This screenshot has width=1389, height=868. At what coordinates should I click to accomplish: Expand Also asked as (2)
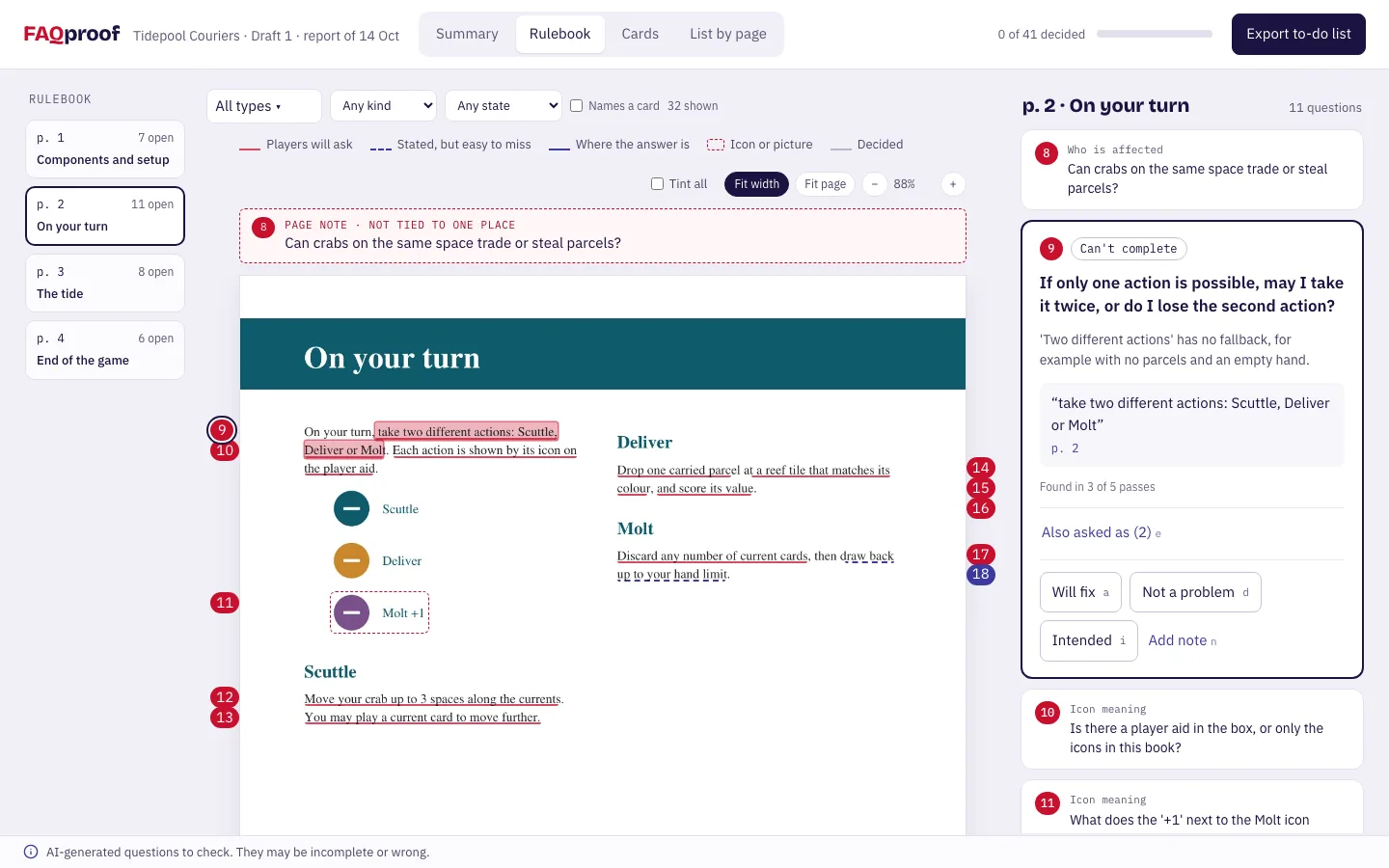pos(1102,532)
